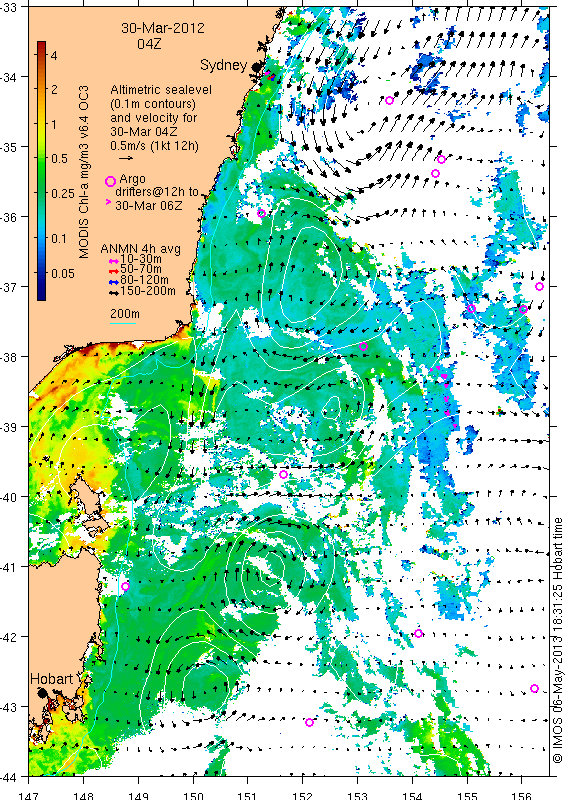Click the 'drifters@12h to' legend text
The width and height of the screenshot is (570, 800).
[157, 192]
